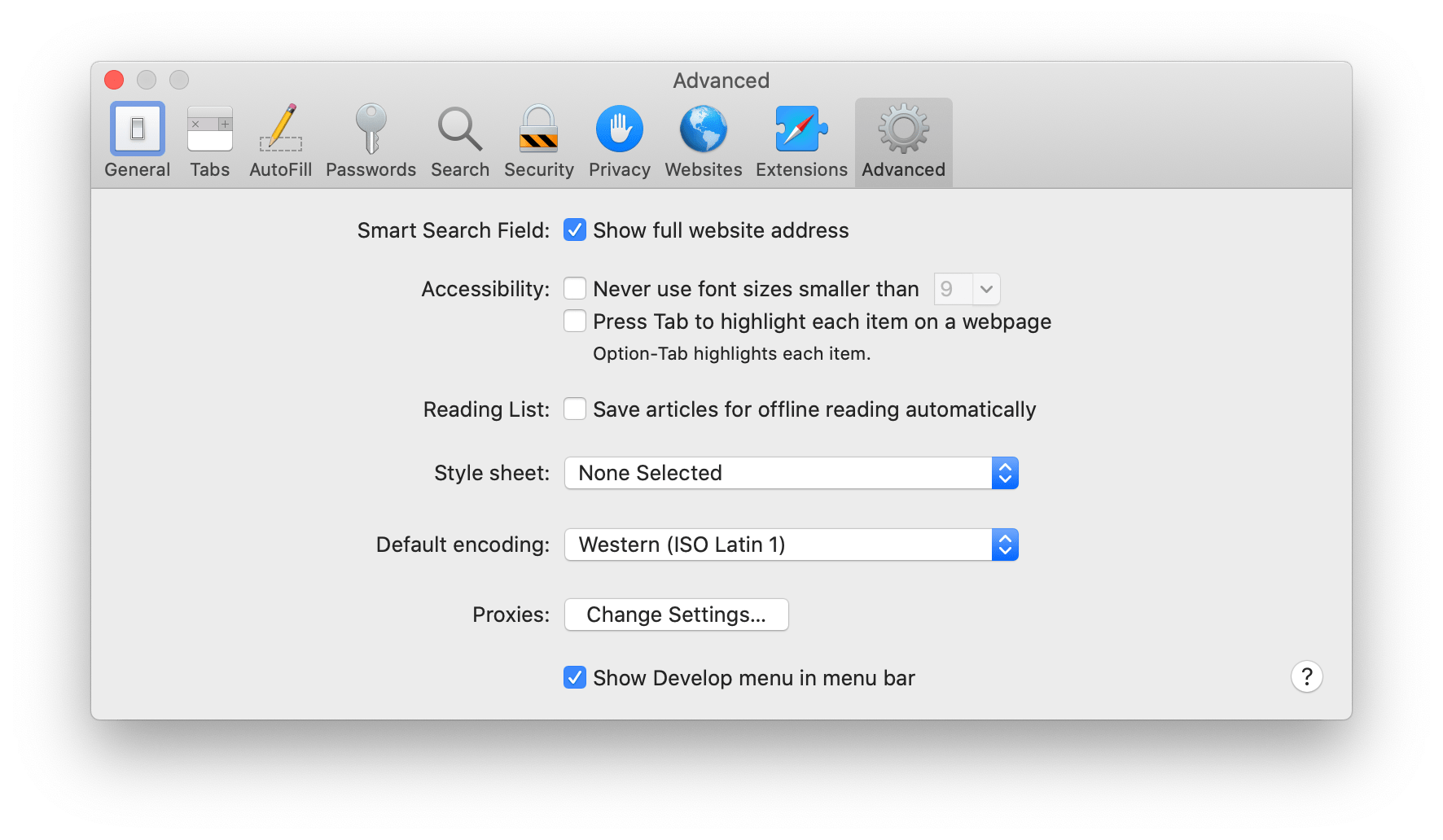Enable Never use font sizes smaller than
Image resolution: width=1443 pixels, height=840 pixels.
pos(575,289)
